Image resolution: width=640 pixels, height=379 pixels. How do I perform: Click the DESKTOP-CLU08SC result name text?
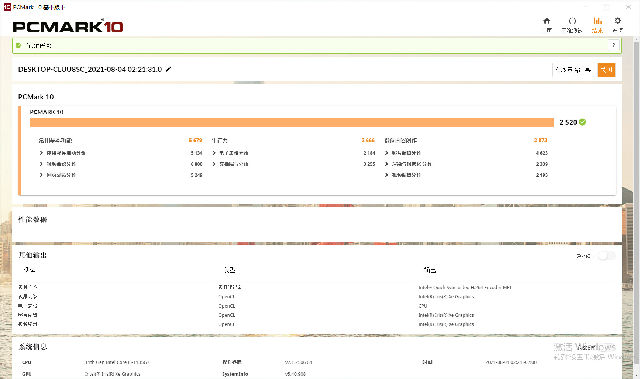(x=90, y=69)
